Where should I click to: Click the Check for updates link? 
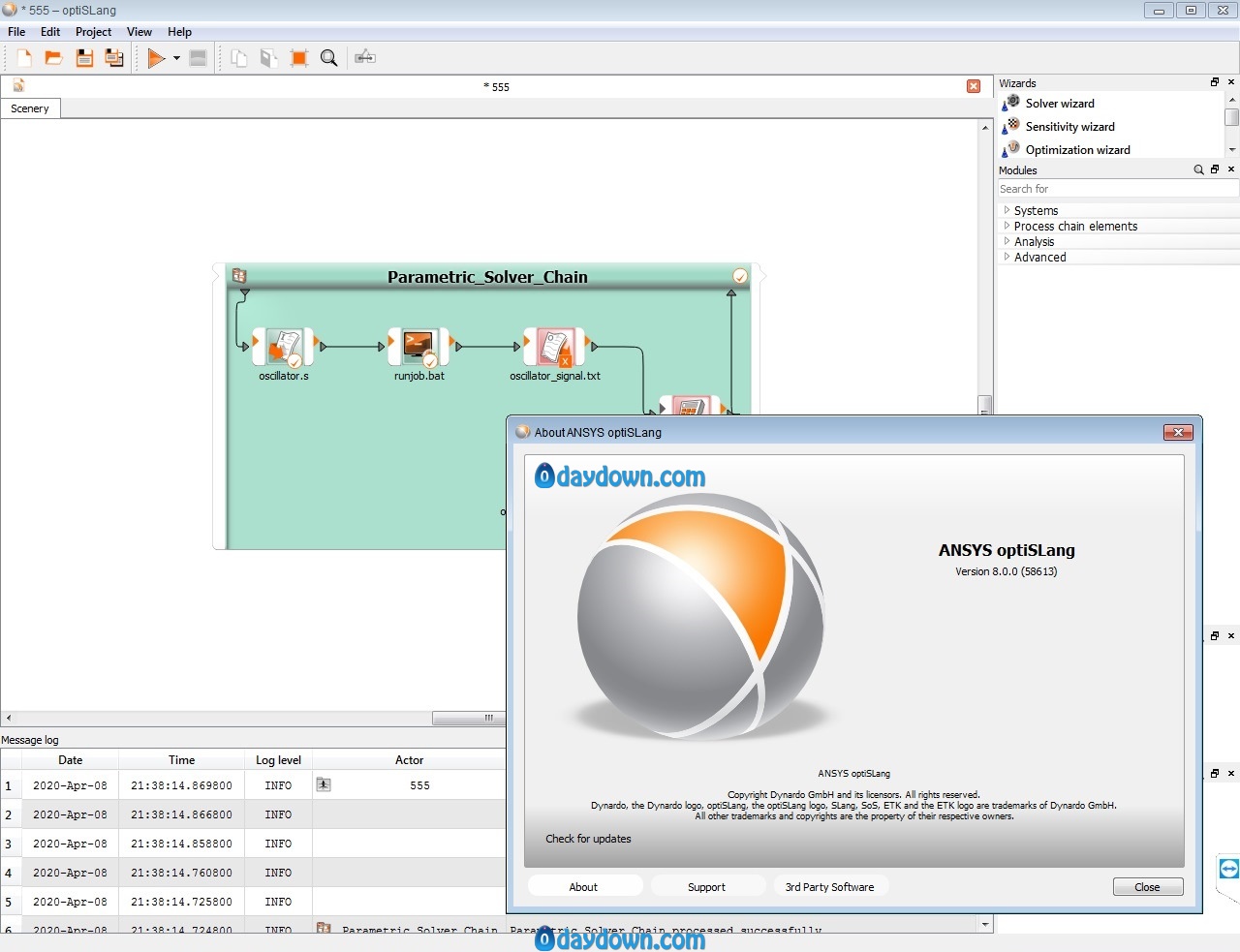tap(588, 839)
